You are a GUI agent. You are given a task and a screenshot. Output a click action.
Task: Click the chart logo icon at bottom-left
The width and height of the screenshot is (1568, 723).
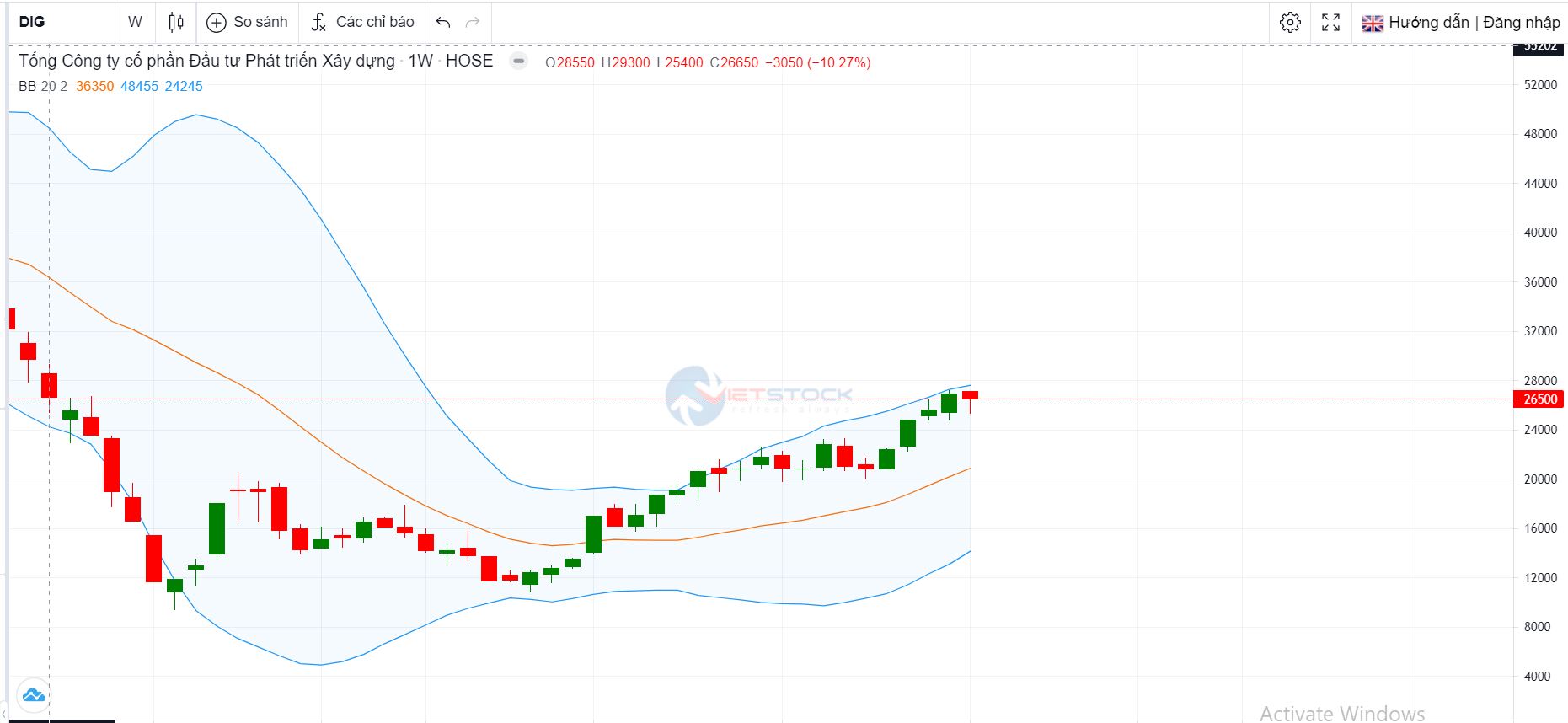click(x=34, y=695)
